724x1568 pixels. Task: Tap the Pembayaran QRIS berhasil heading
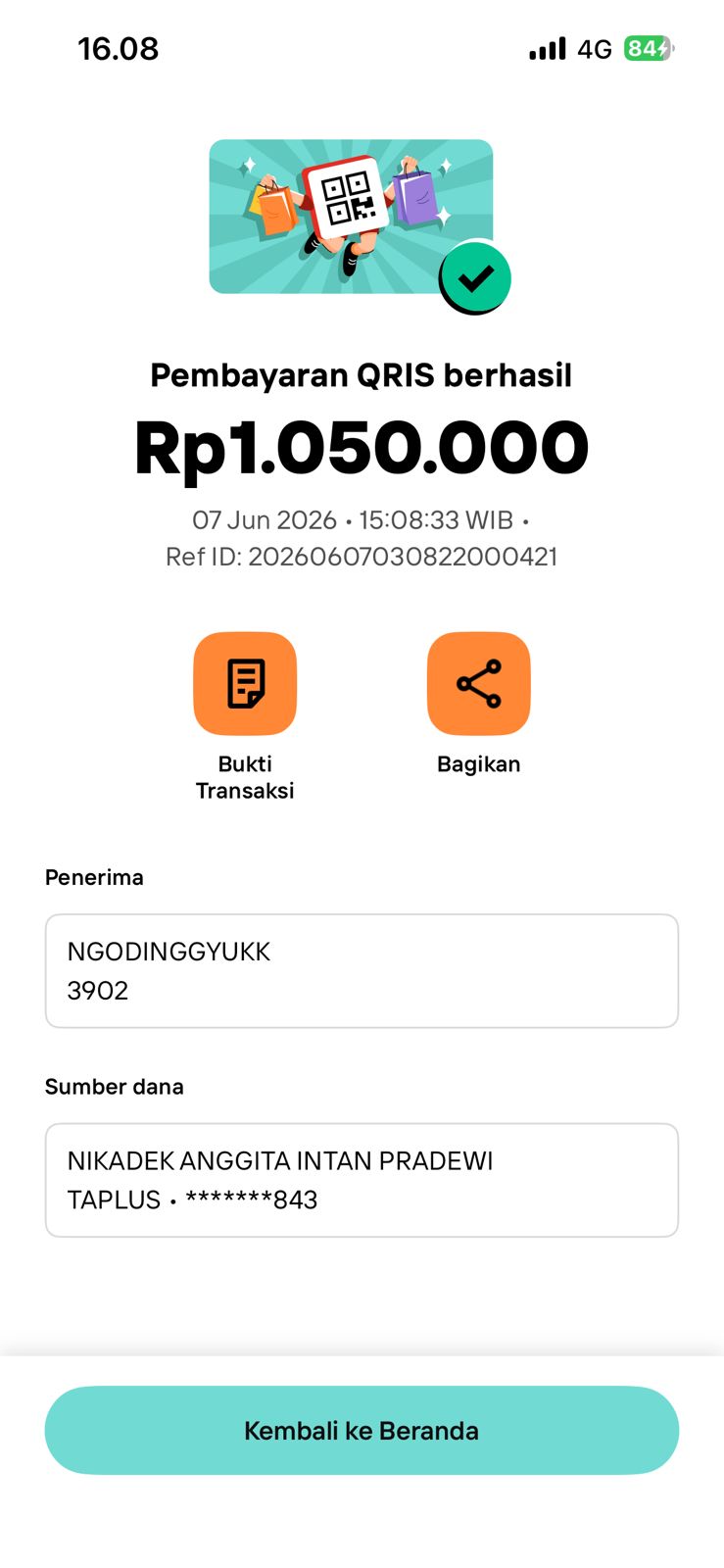tap(362, 375)
